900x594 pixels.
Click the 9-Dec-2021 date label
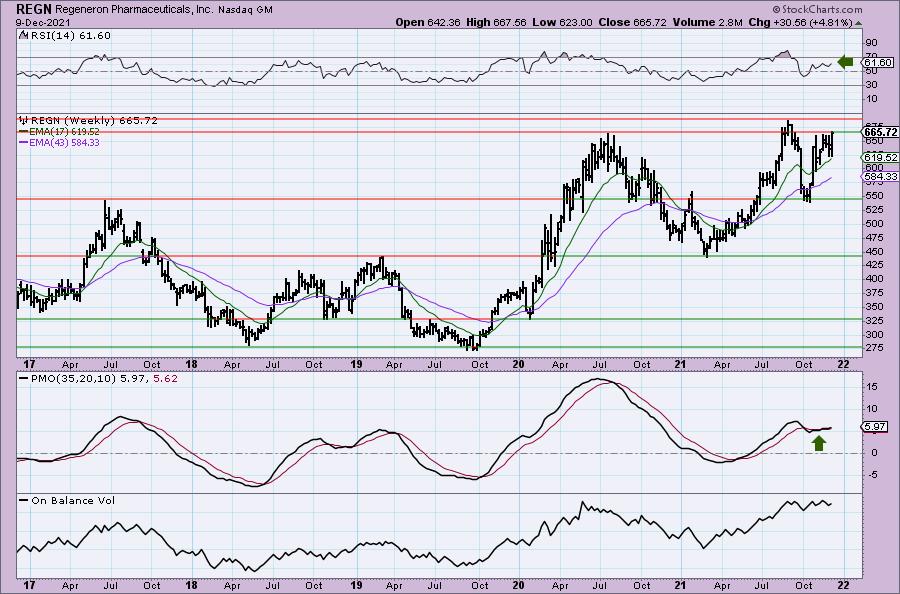(x=44, y=23)
